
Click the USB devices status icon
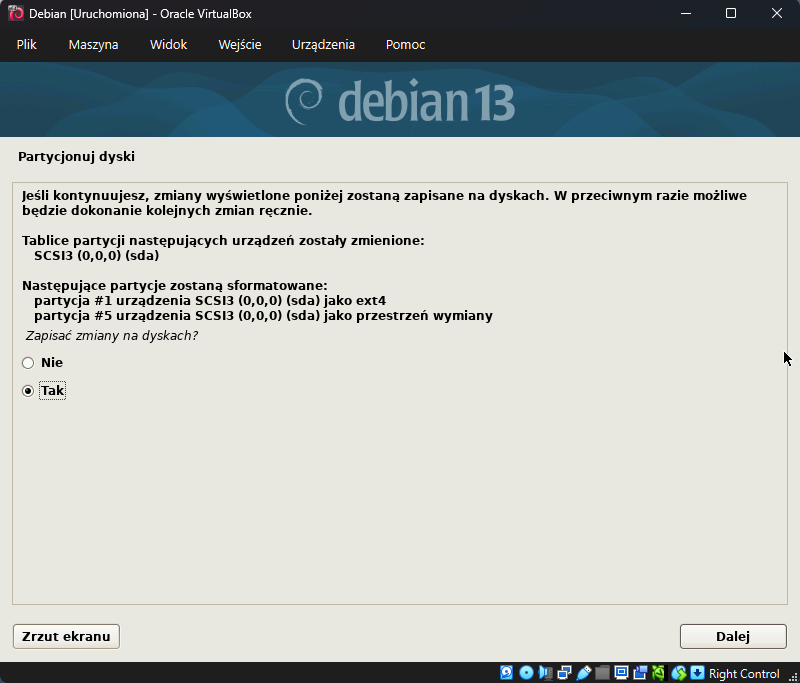[x=583, y=673]
